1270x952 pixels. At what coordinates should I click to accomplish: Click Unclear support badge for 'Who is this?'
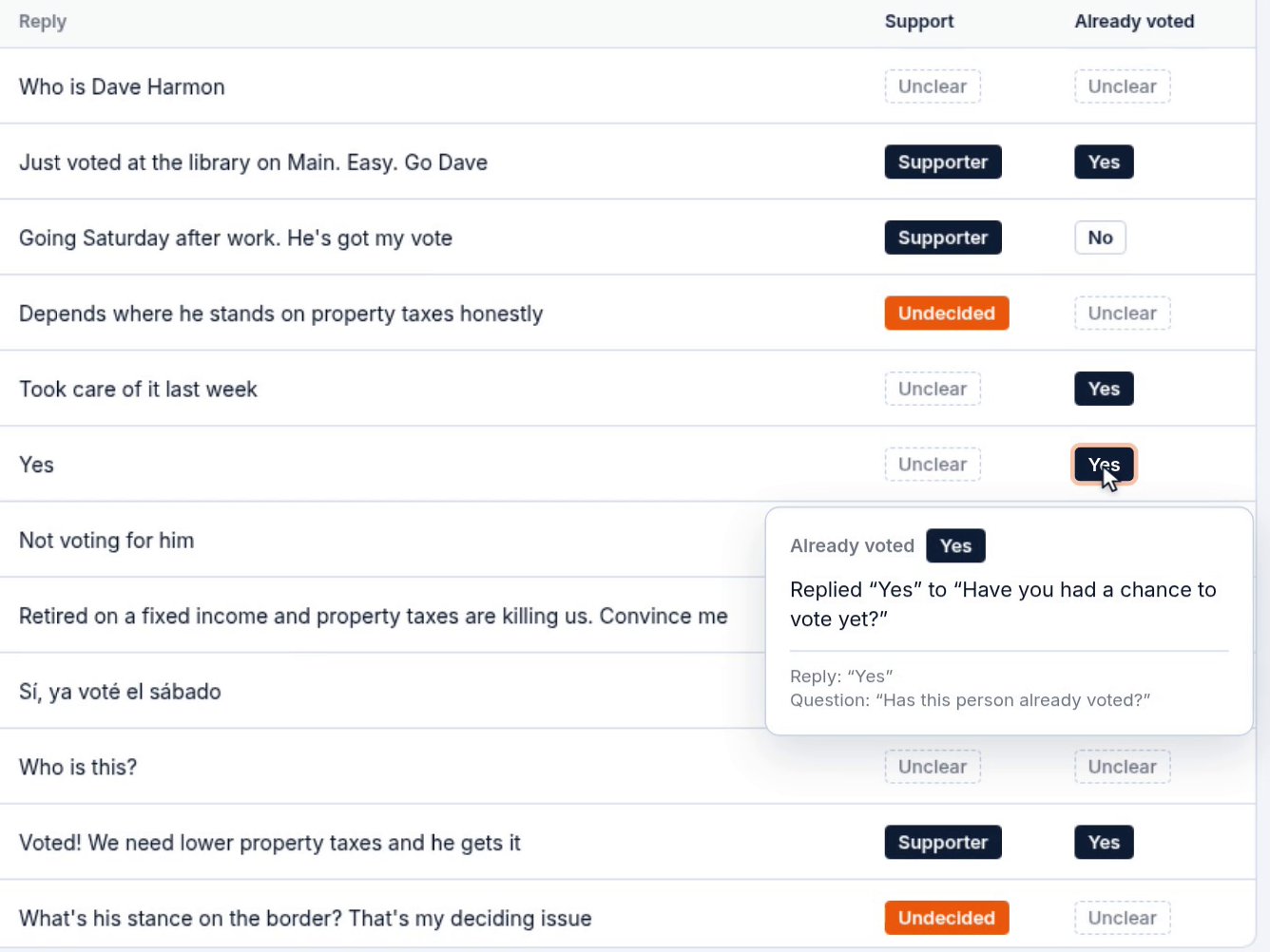click(932, 767)
